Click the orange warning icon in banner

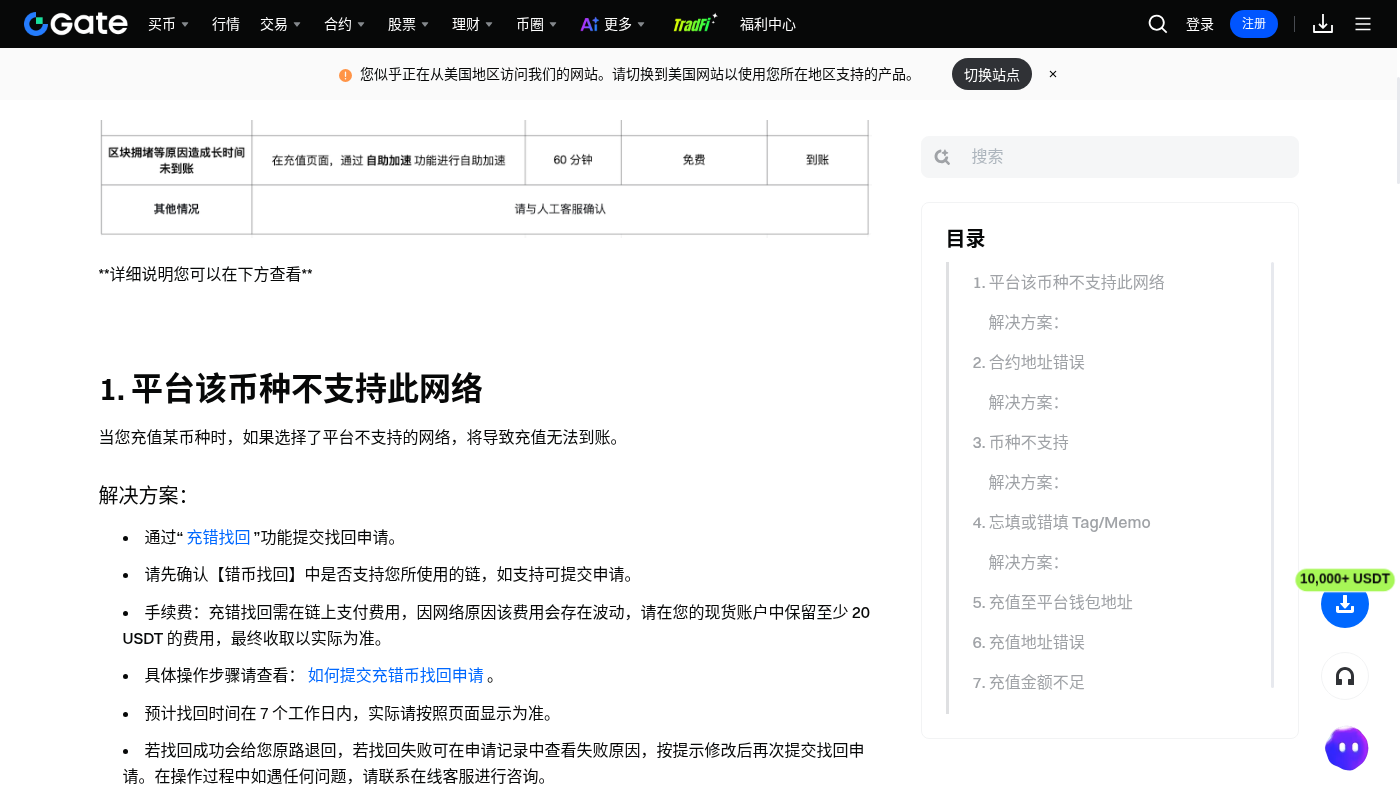345,75
